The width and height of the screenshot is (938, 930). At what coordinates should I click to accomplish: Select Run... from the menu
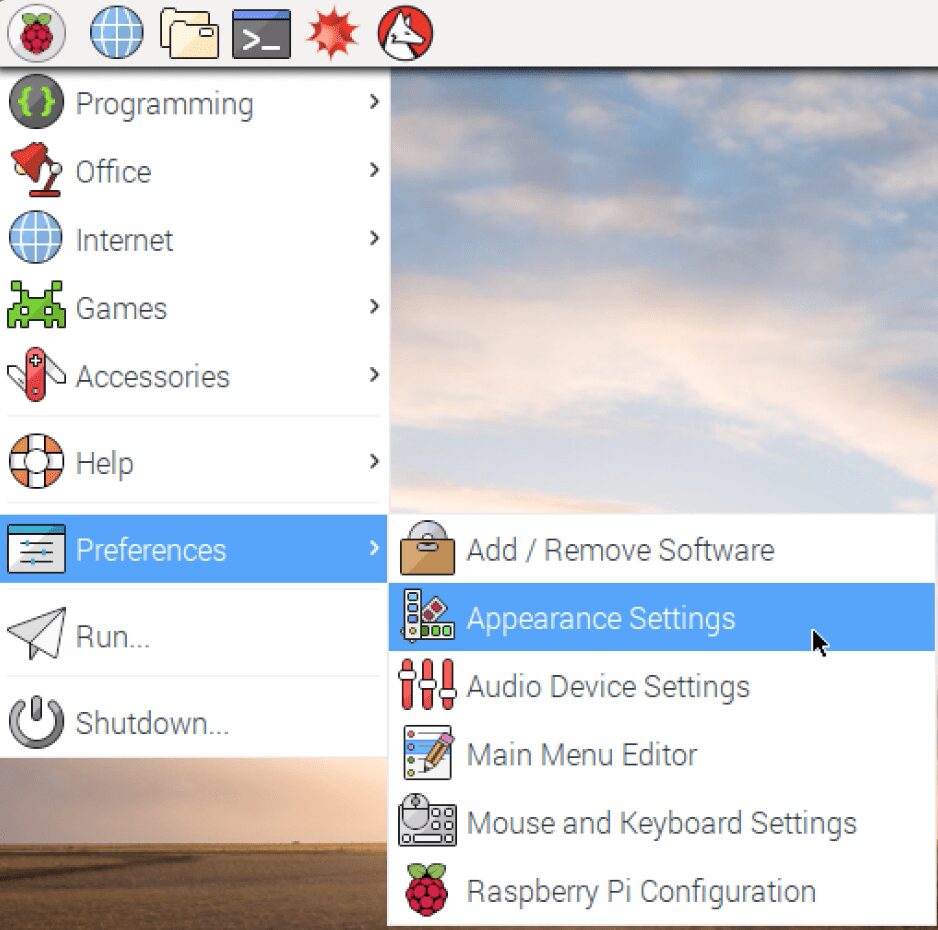click(110, 637)
